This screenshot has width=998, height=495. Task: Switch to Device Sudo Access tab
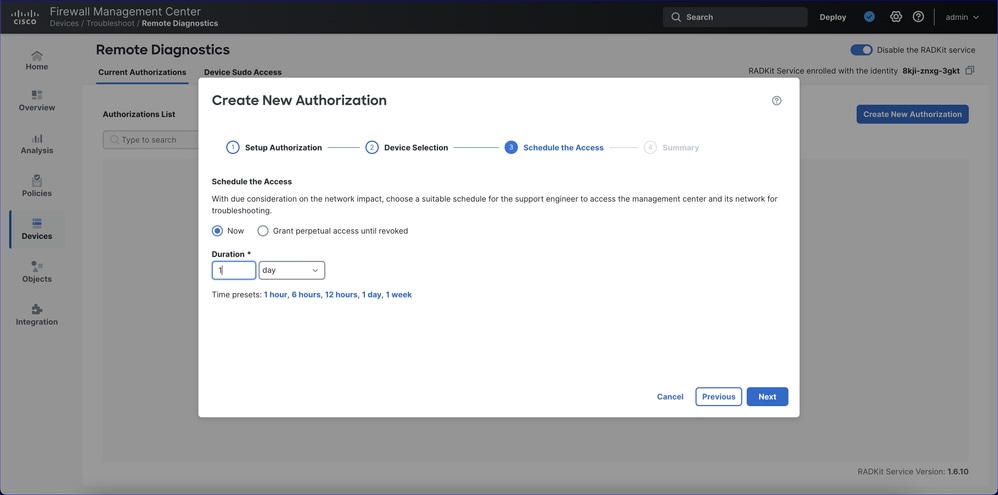pos(243,72)
